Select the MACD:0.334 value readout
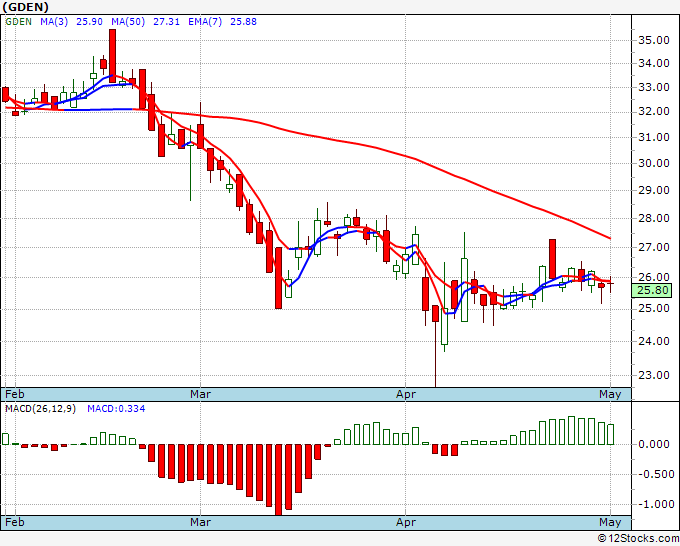This screenshot has height=546, width=680. coord(116,409)
